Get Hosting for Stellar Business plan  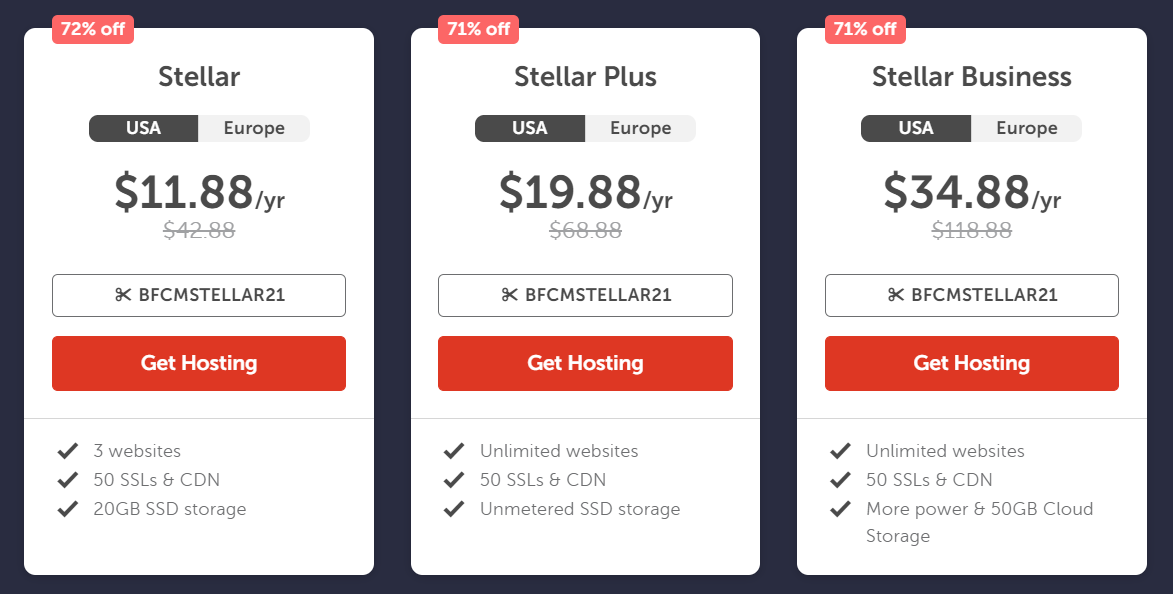972,363
